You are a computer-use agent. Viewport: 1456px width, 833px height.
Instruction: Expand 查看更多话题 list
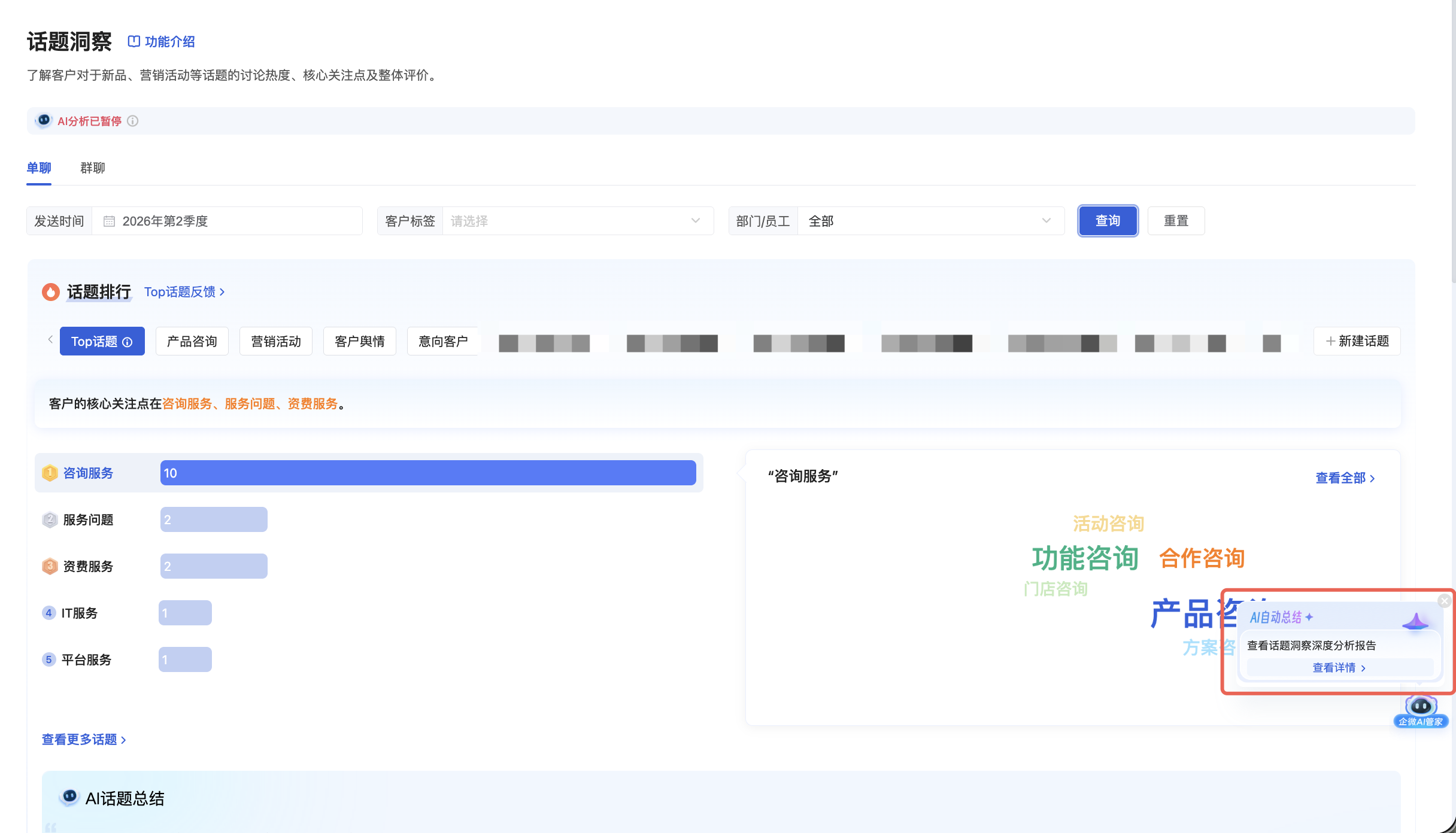84,740
